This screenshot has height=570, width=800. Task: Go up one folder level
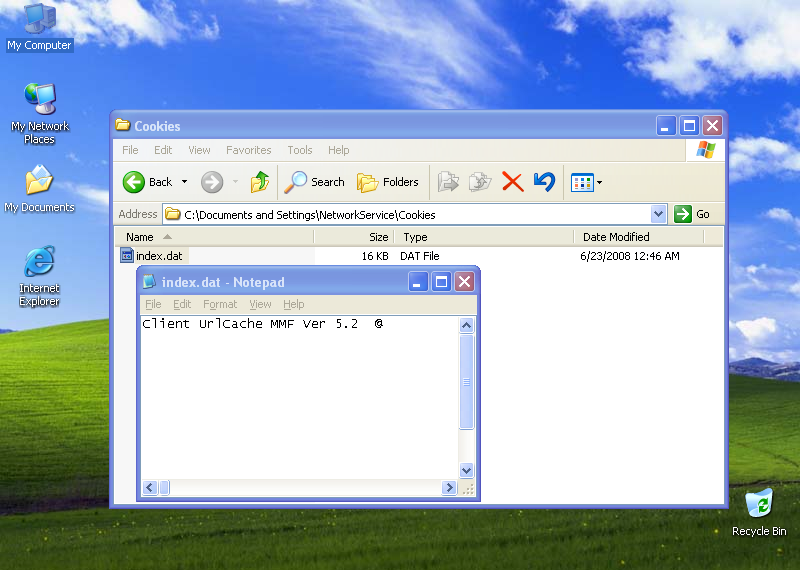[260, 182]
